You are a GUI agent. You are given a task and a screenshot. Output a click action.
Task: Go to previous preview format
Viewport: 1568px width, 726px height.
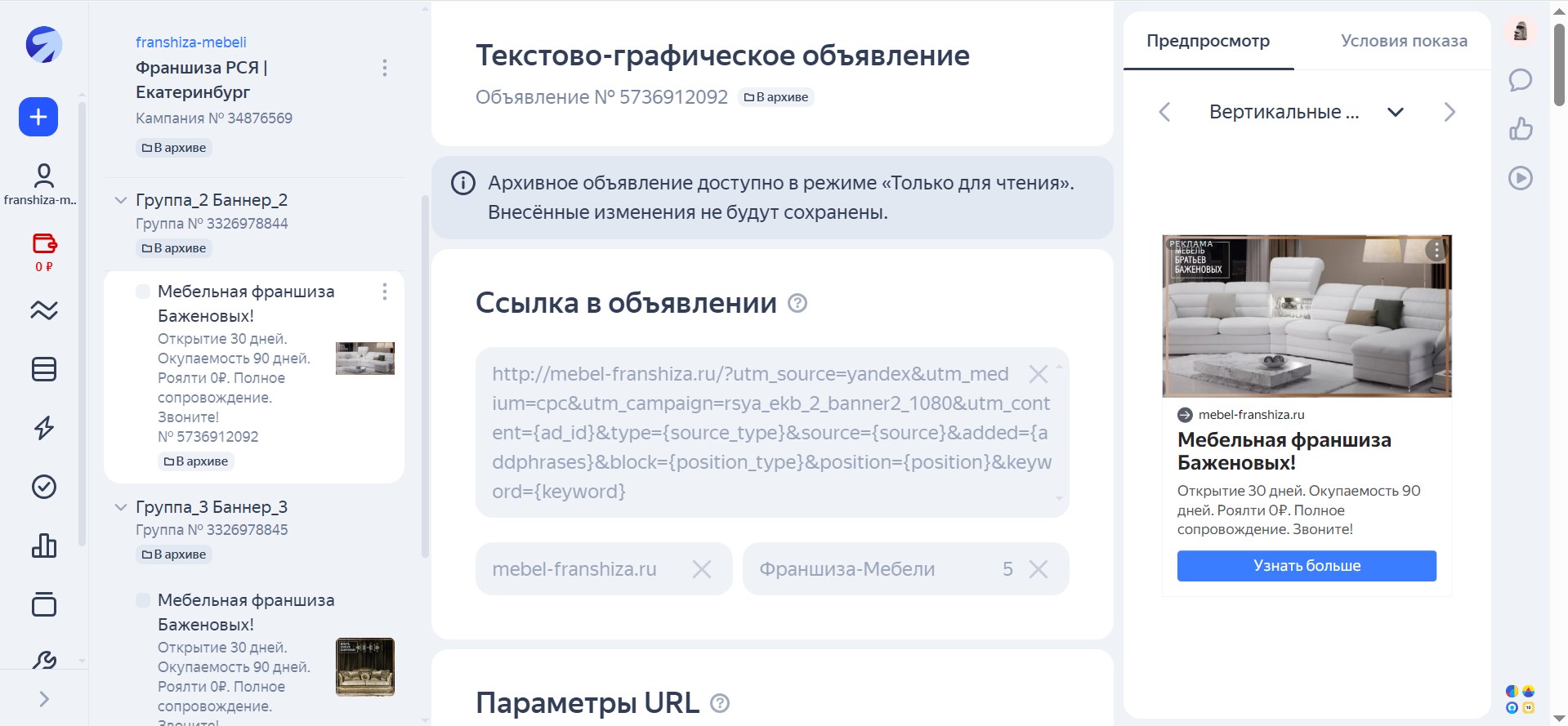pyautogui.click(x=1165, y=112)
